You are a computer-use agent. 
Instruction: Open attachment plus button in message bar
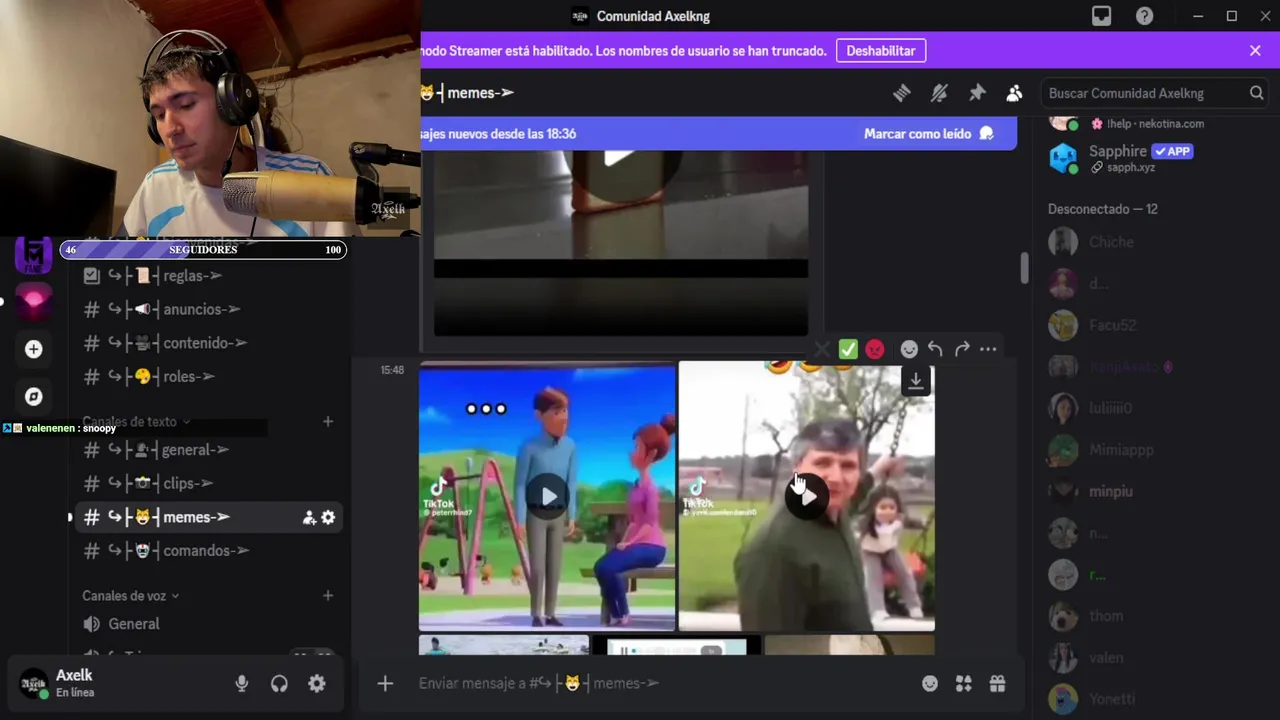[x=385, y=683]
